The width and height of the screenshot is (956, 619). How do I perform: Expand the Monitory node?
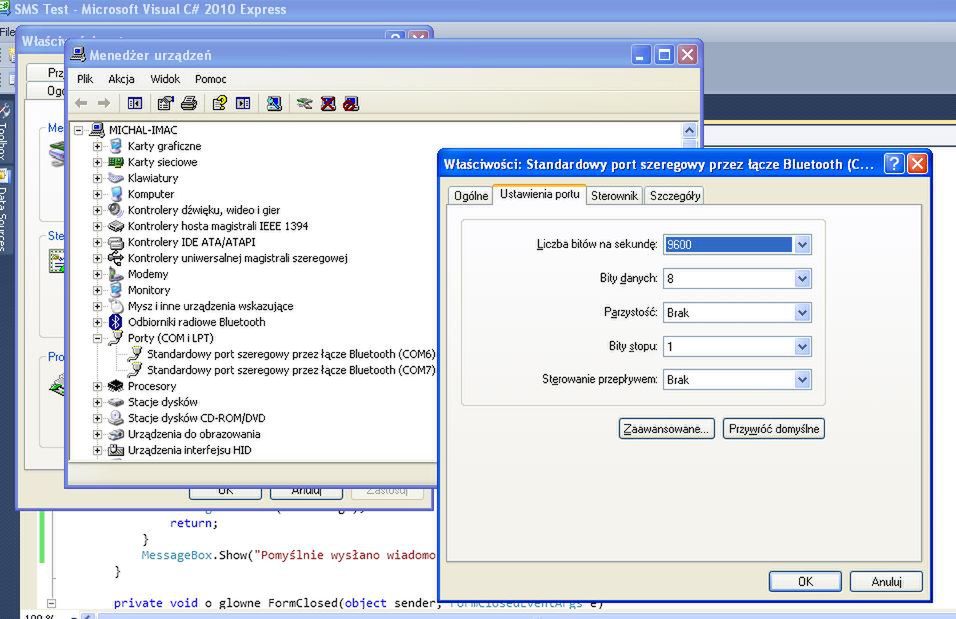[x=98, y=290]
